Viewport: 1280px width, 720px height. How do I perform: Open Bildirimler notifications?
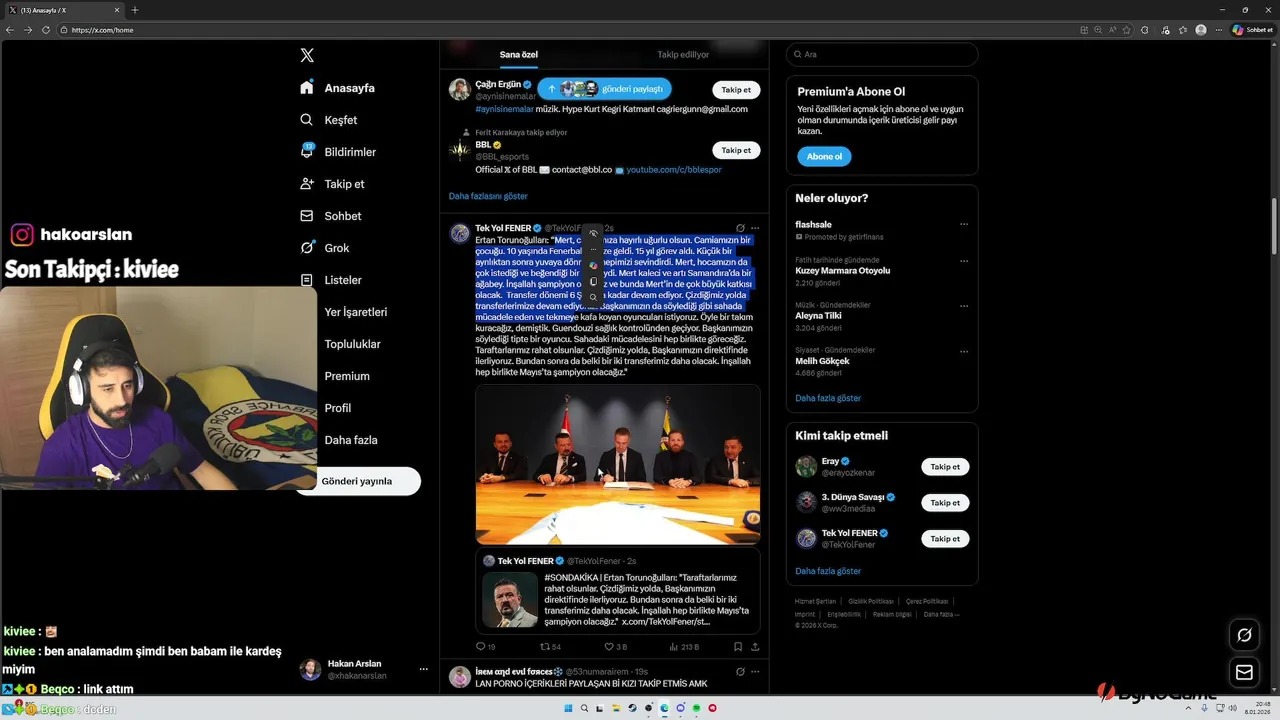[338, 152]
